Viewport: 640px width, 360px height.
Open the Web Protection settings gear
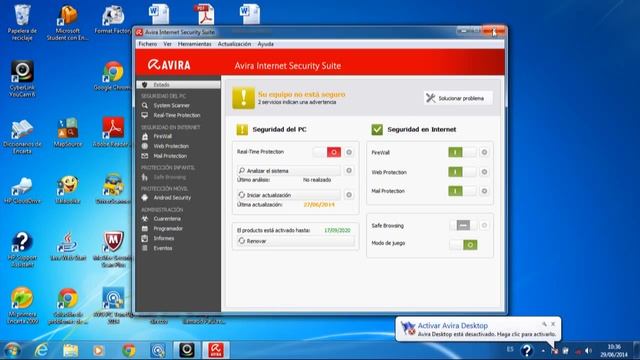484,172
